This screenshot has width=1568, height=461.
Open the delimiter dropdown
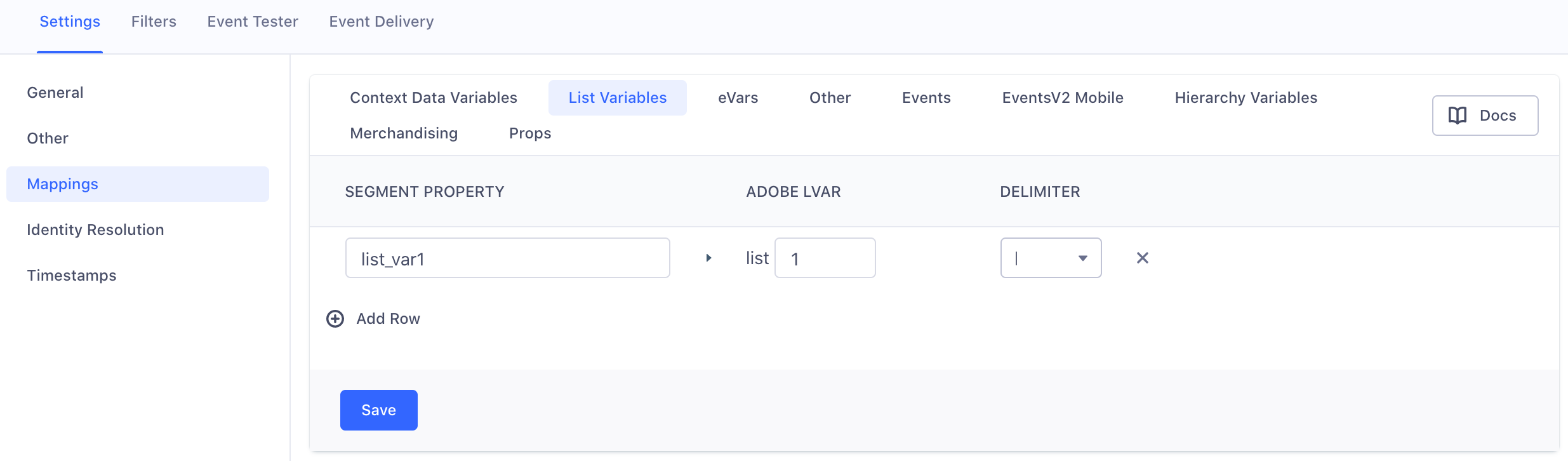click(x=1051, y=258)
